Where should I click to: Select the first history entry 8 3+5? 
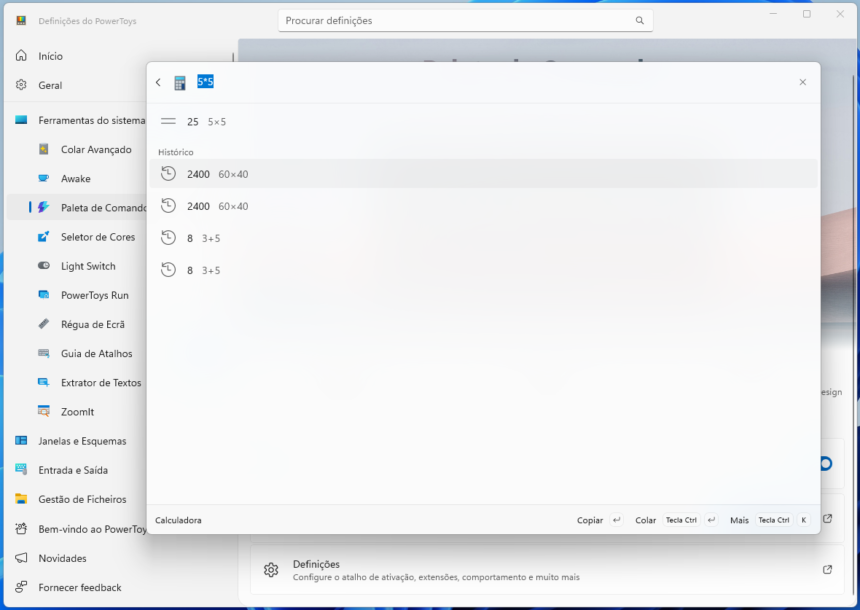point(483,238)
